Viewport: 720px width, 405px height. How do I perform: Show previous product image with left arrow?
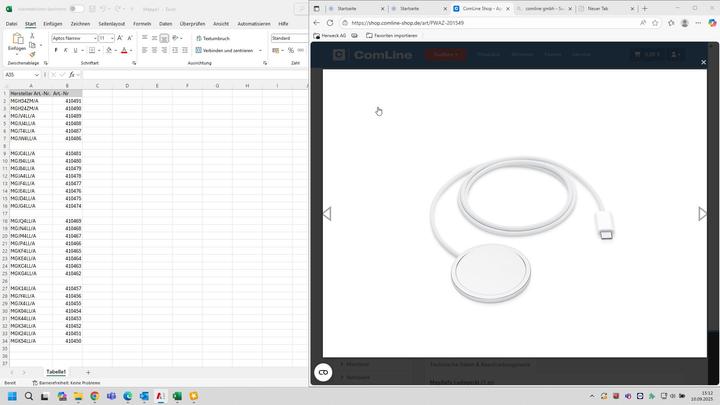(327, 214)
